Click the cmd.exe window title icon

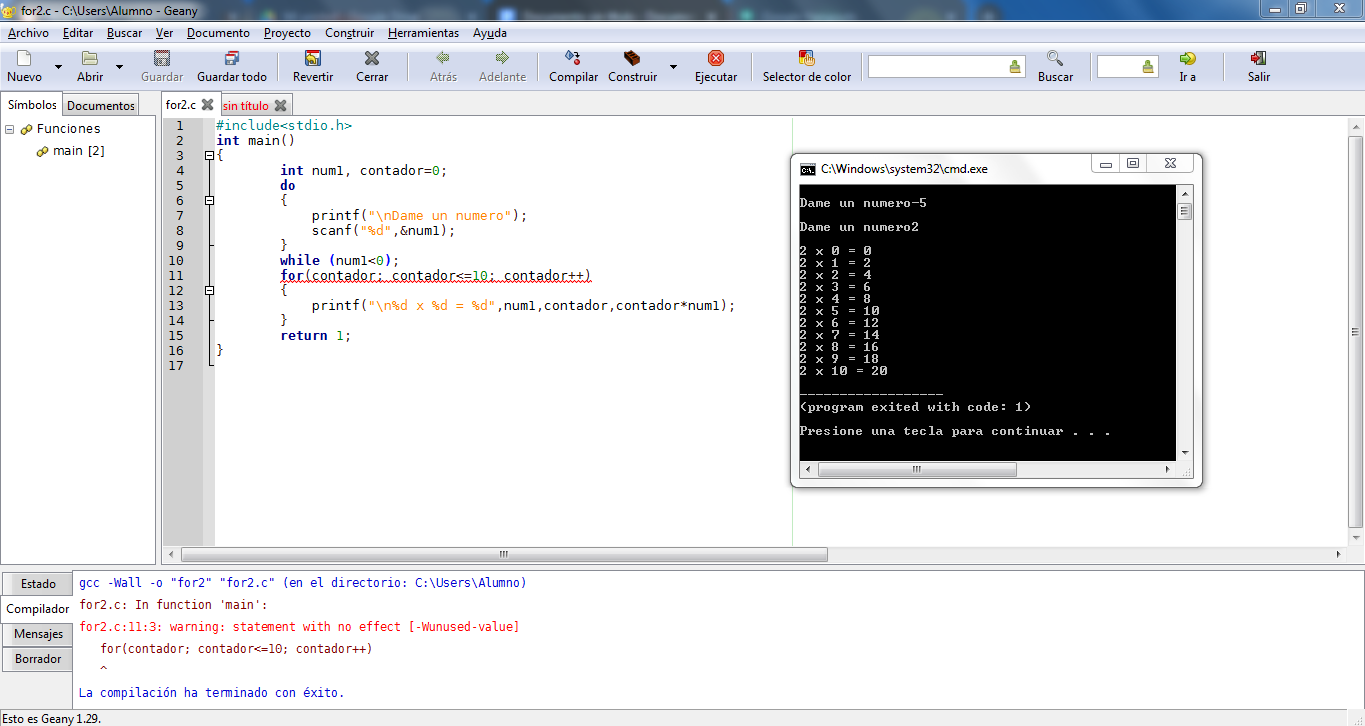tap(808, 169)
